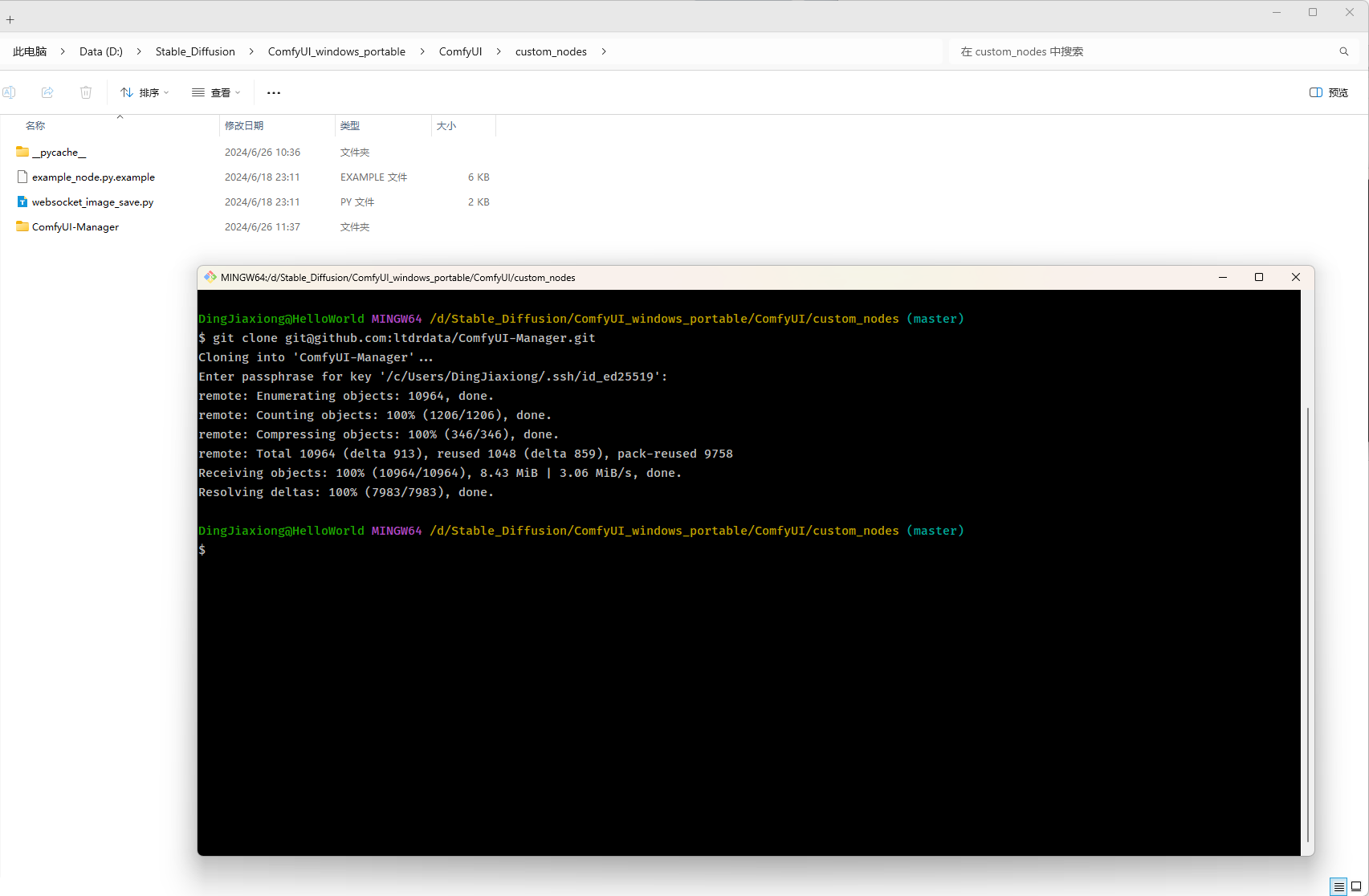The image size is (1369, 896).
Task: Maximize the MINGW64 terminal window
Action: [x=1259, y=277]
